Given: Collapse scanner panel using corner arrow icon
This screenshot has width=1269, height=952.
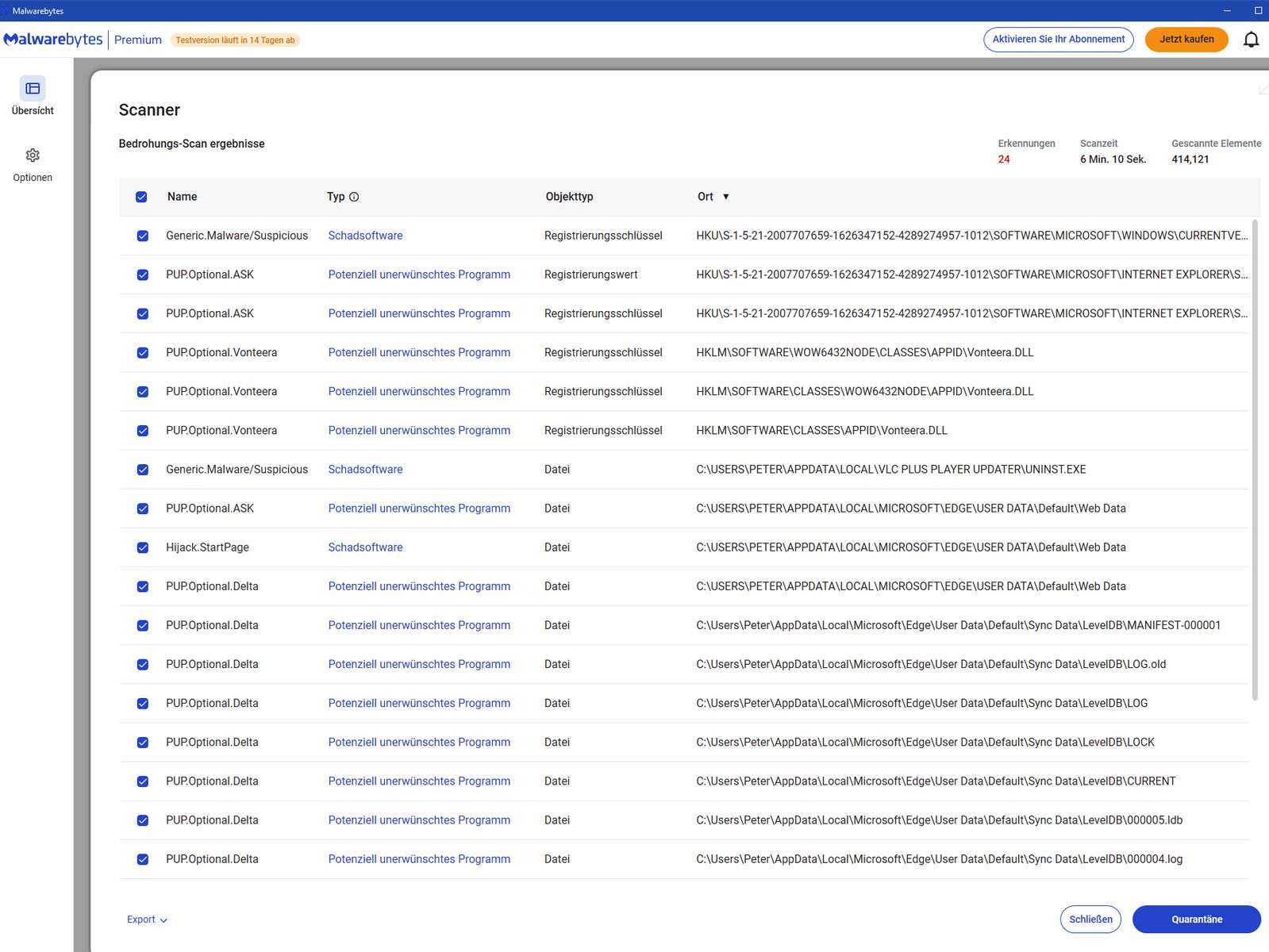Looking at the screenshot, I should [x=1263, y=90].
